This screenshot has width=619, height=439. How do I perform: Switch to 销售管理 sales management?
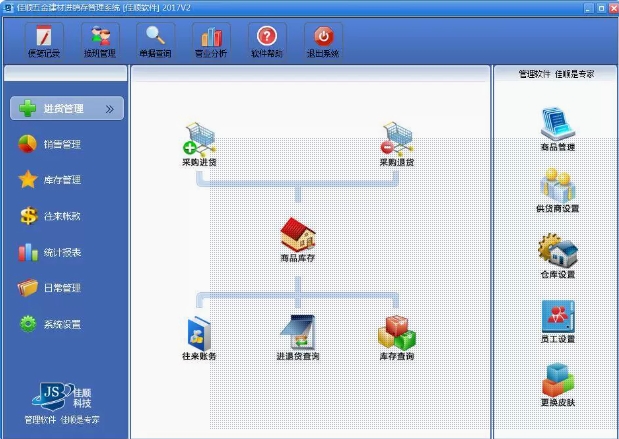[50, 144]
